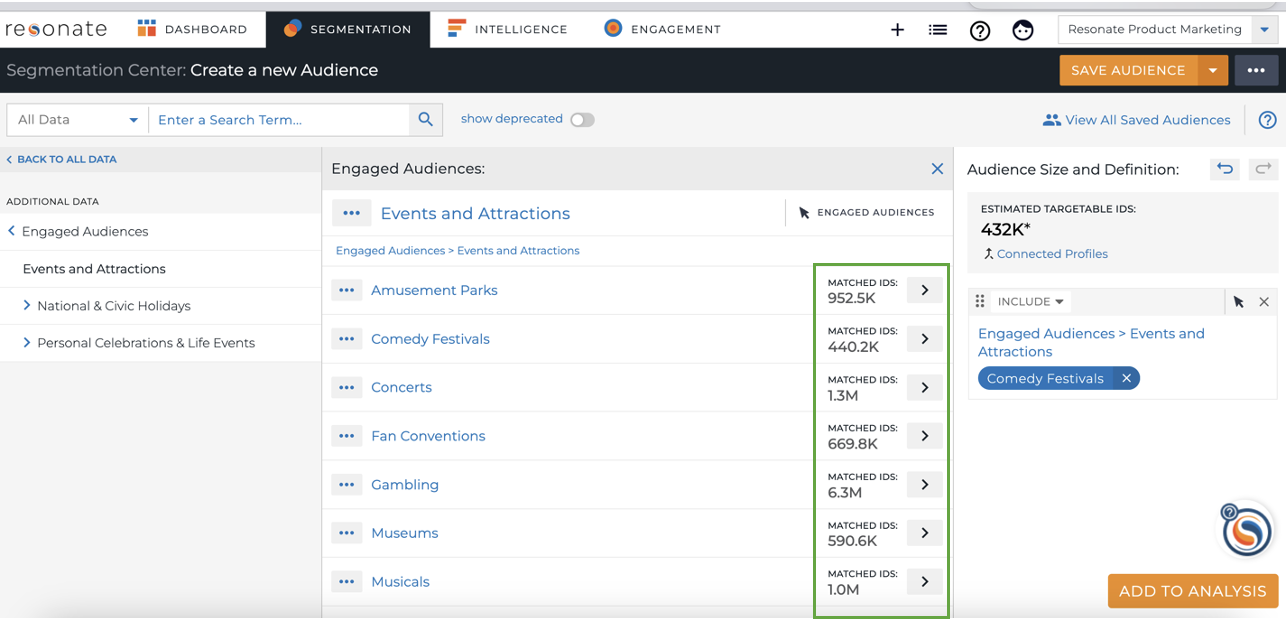
Task: Open the INCLUDE dropdown
Action: coord(1031,301)
